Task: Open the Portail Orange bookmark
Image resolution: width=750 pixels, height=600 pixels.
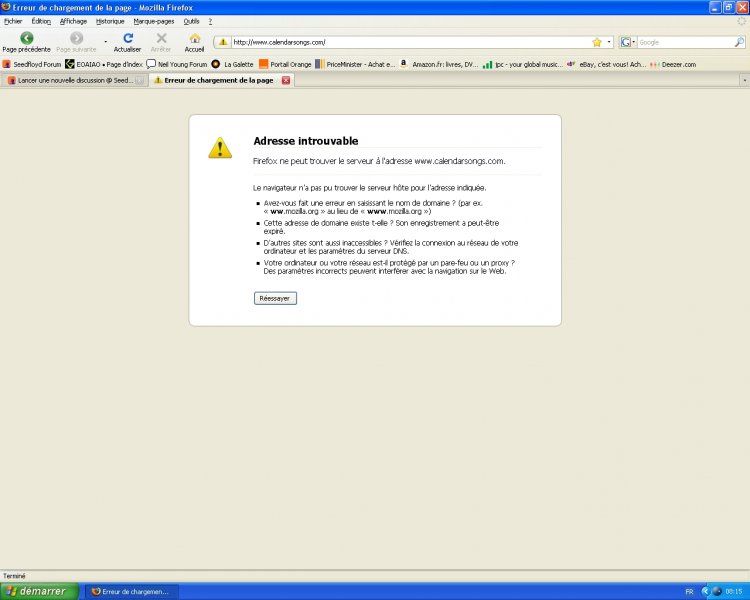Action: pyautogui.click(x=285, y=64)
